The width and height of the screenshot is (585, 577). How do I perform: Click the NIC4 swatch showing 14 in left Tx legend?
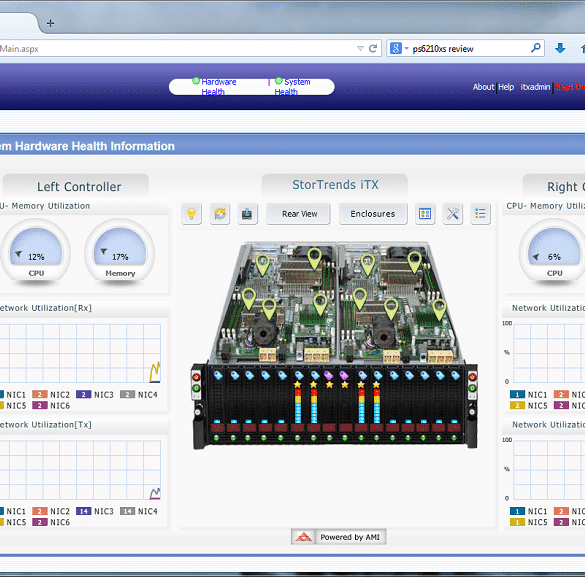coord(127,511)
